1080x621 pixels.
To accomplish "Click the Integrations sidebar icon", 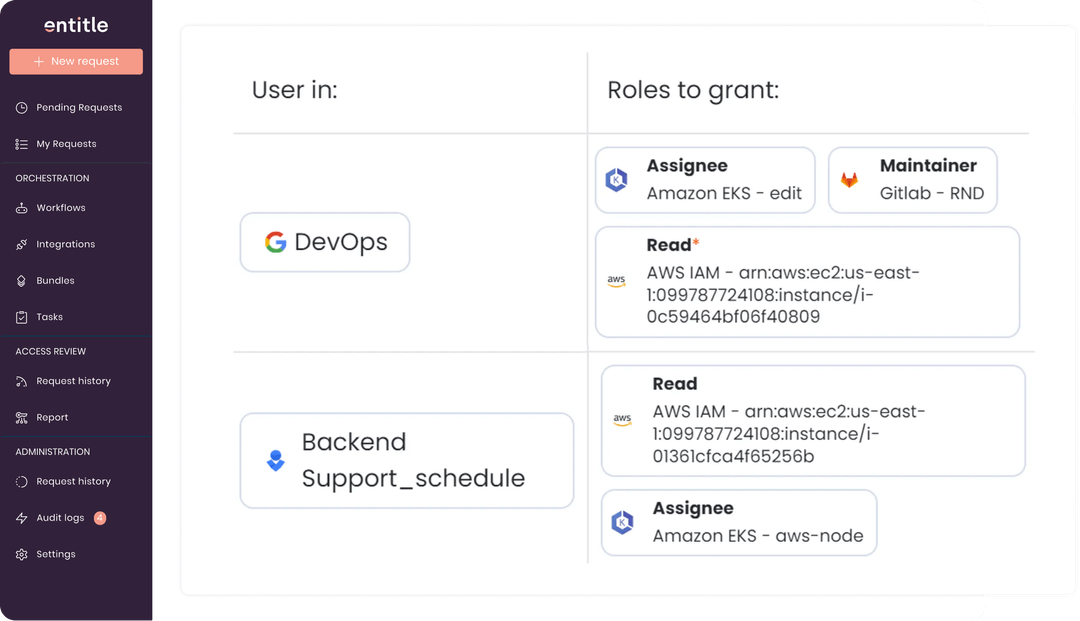I will tap(23, 243).
